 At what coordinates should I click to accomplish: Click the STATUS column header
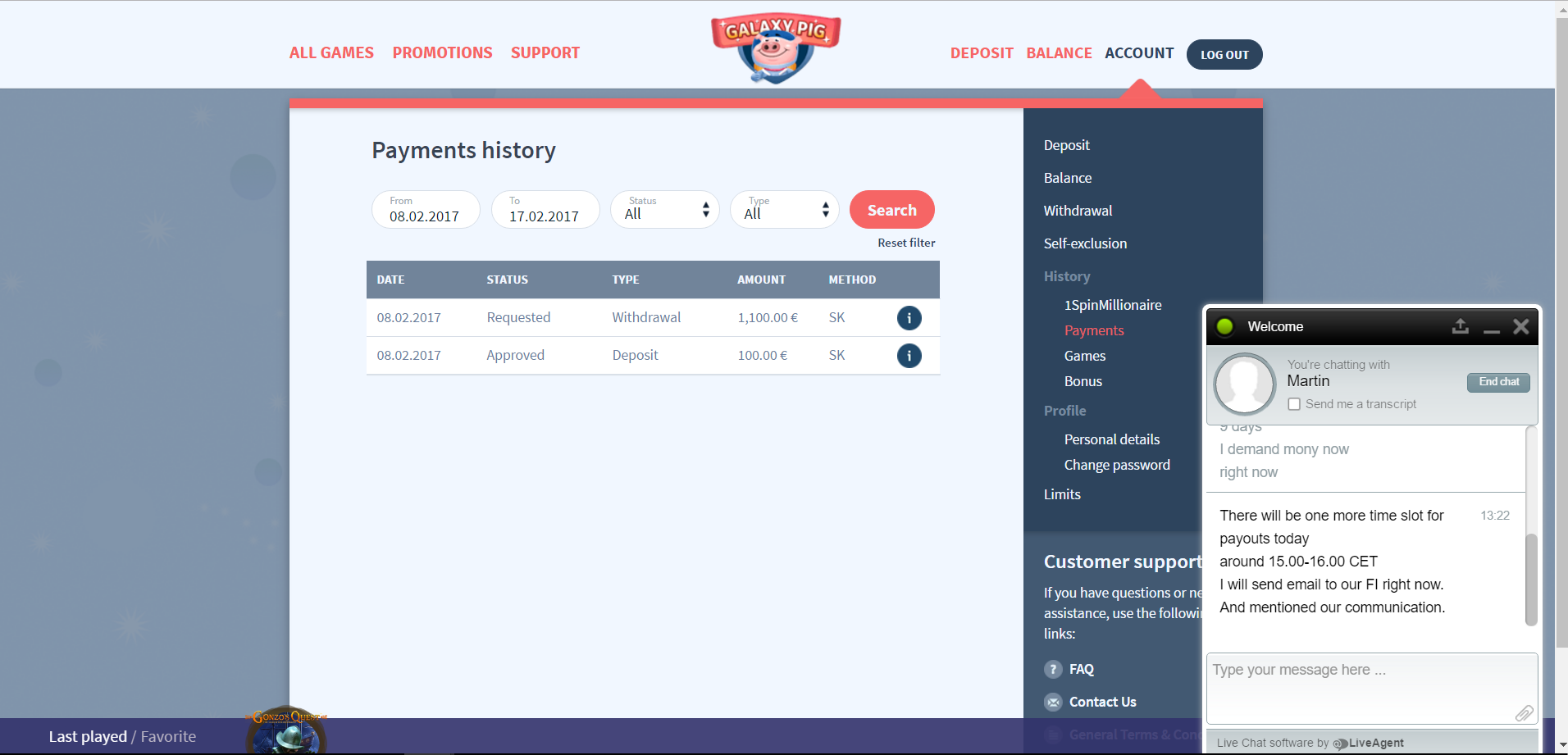pos(507,280)
